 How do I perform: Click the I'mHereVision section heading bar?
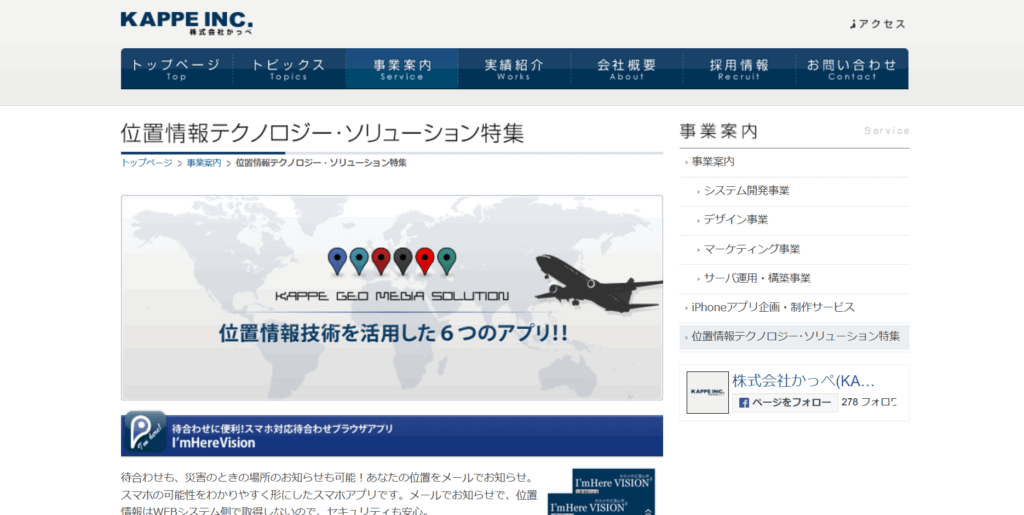pos(392,435)
